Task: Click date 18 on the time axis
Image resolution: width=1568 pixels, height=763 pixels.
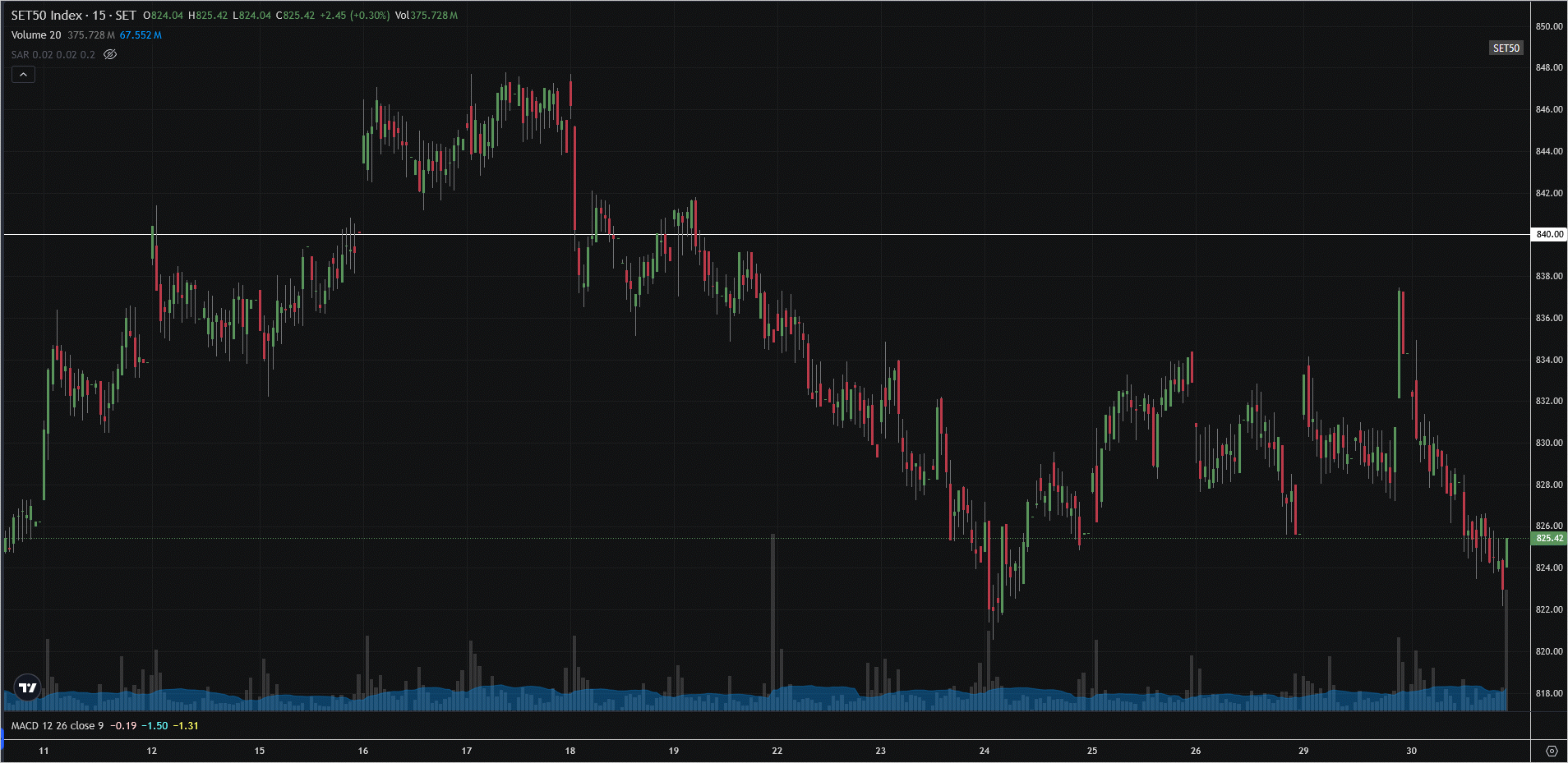Action: pos(570,751)
